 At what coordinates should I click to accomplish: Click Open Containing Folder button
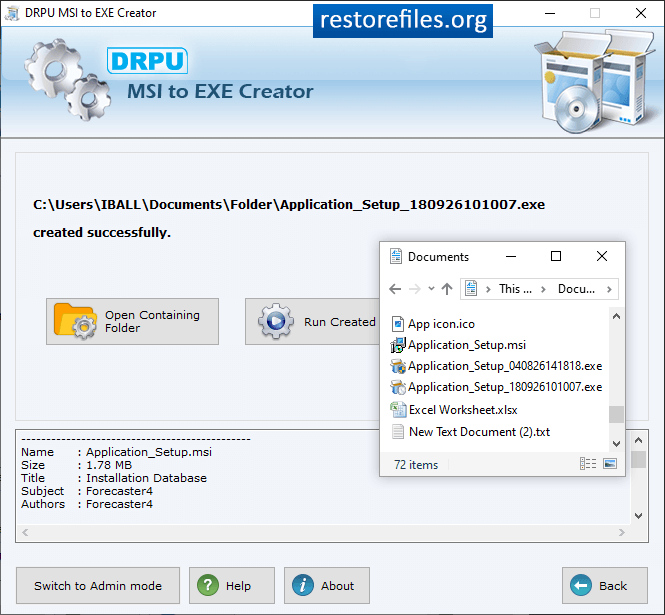tap(132, 321)
